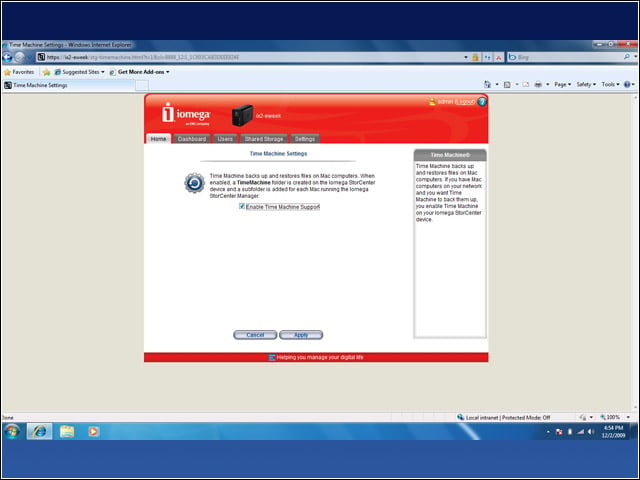Click Add to Favorites Bar star icon
640x480 pixels.
(47, 72)
